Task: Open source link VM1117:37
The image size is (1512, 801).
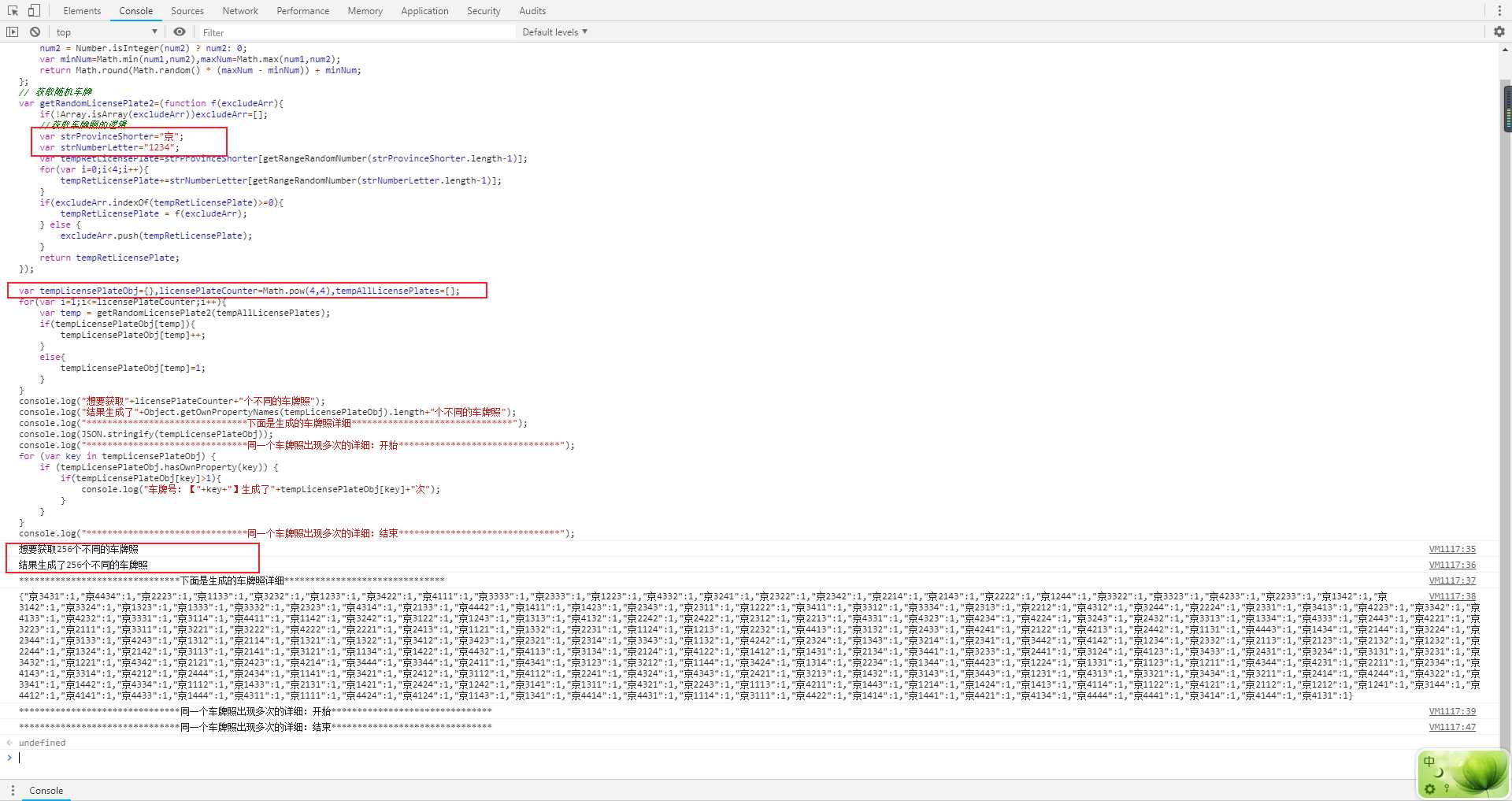Action: tap(1452, 580)
